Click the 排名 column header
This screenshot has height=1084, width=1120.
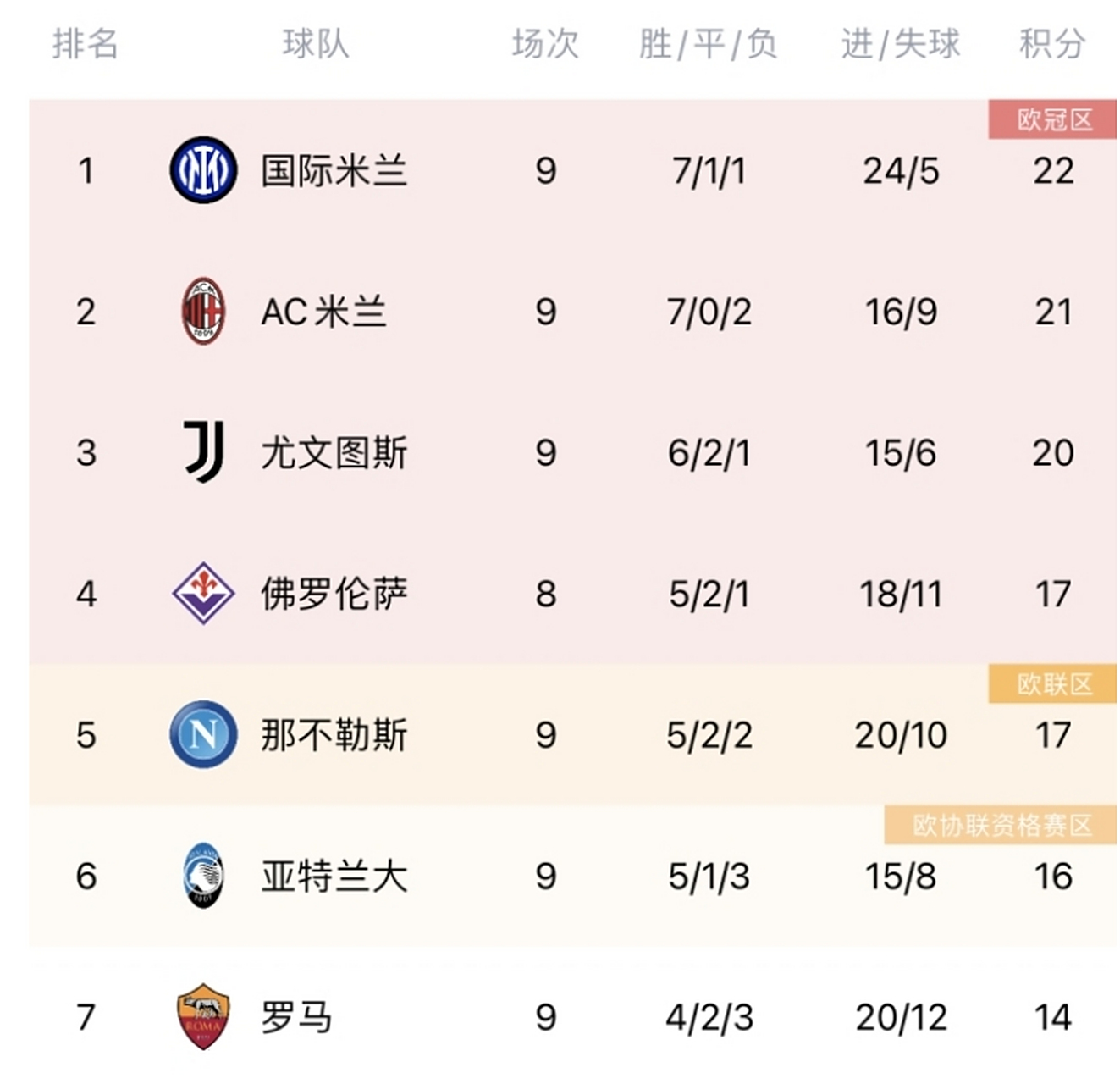pyautogui.click(x=85, y=44)
